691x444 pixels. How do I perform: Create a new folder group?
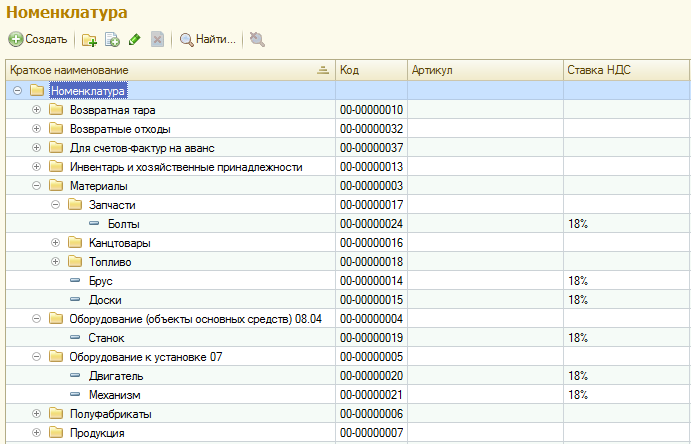pos(89,40)
